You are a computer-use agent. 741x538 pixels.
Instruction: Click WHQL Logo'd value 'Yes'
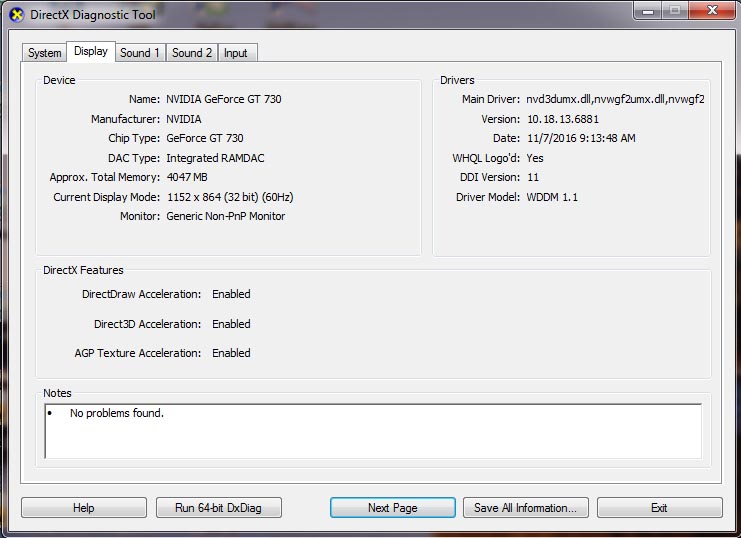(x=535, y=158)
